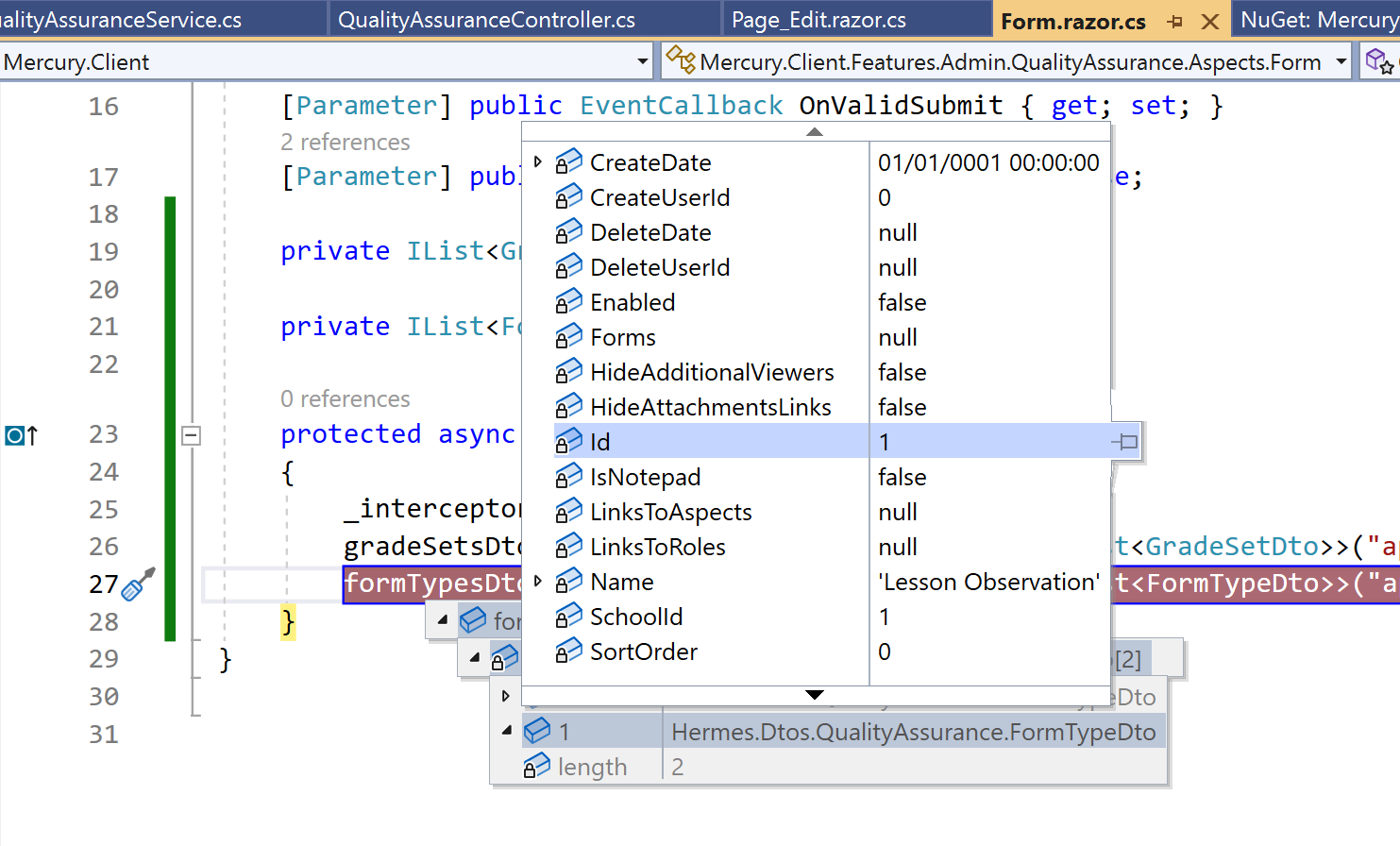Collapse the method body at line 23
The image size is (1400, 846).
coord(191,435)
